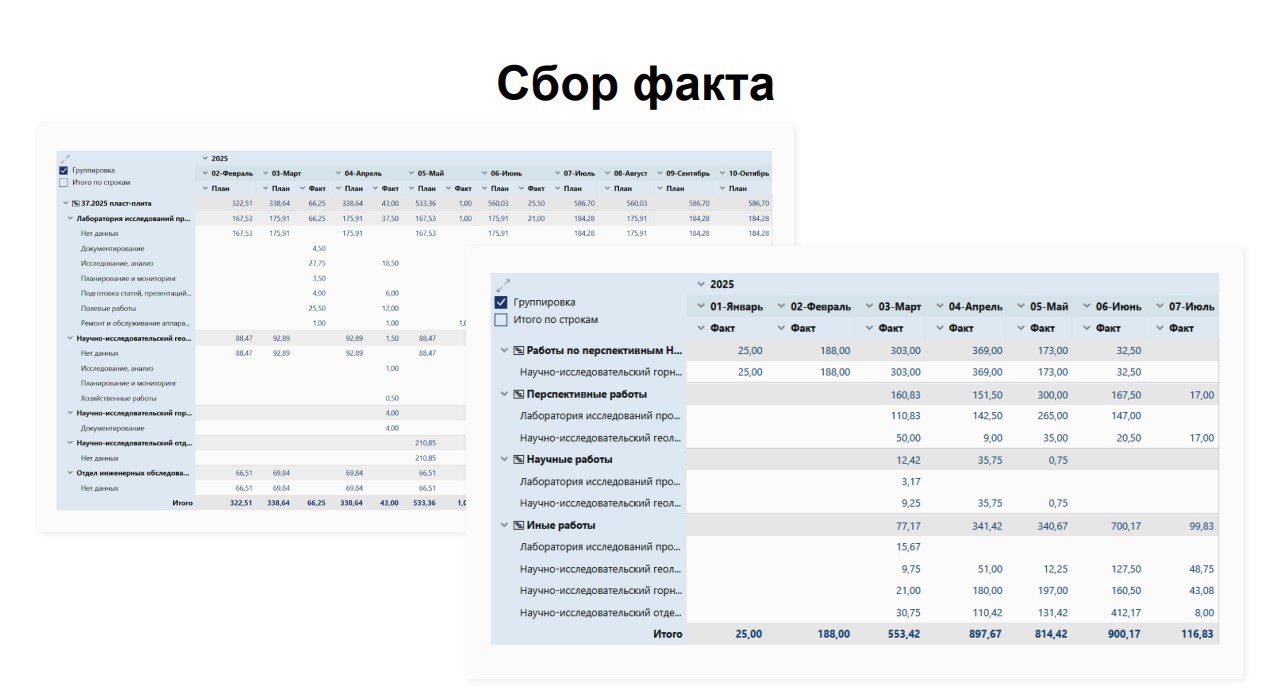
Task: Uncheck 'Группировка' in the smaller left table
Action: click(x=64, y=171)
